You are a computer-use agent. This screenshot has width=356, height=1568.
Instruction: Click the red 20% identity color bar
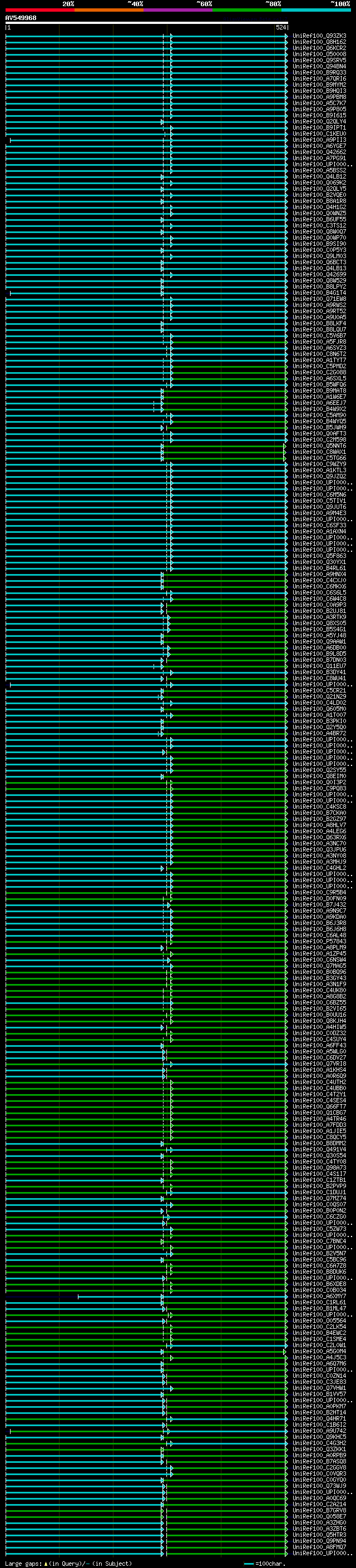pos(39,10)
